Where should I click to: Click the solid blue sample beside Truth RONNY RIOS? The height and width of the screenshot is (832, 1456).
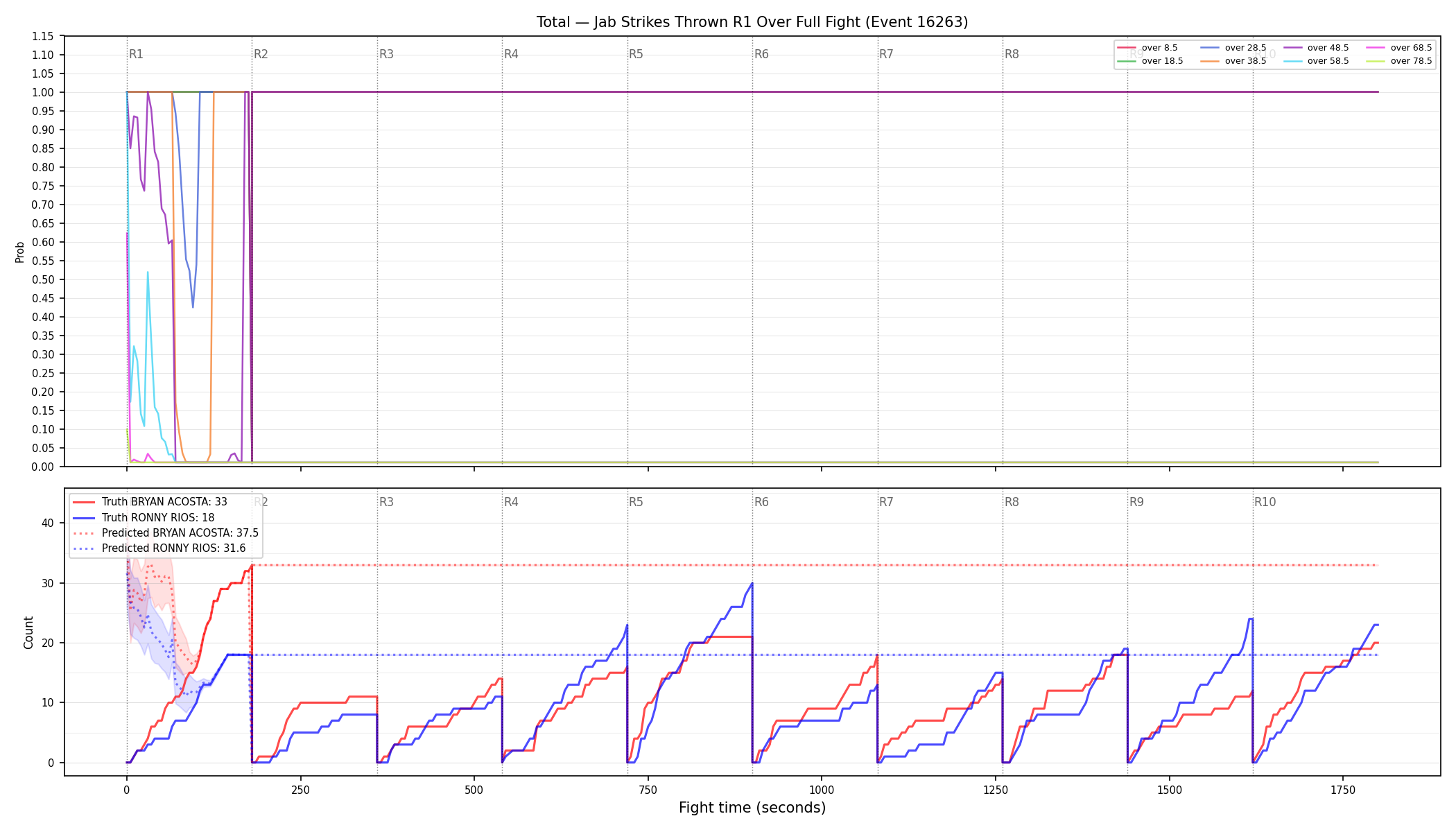click(84, 518)
